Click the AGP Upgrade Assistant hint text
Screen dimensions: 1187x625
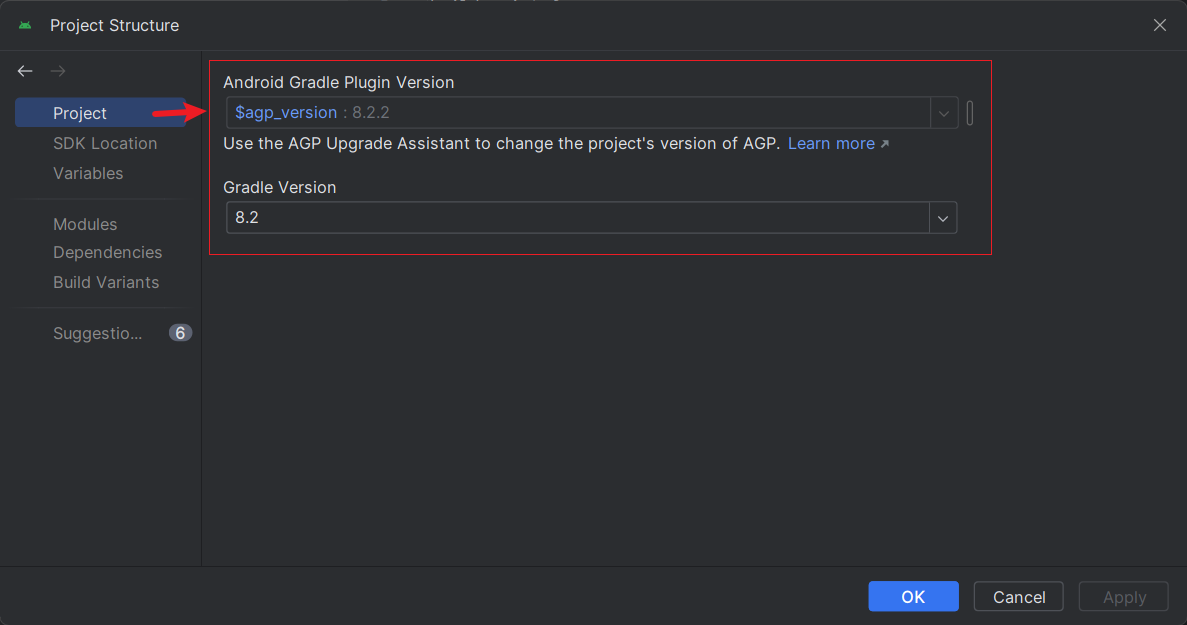click(x=501, y=143)
